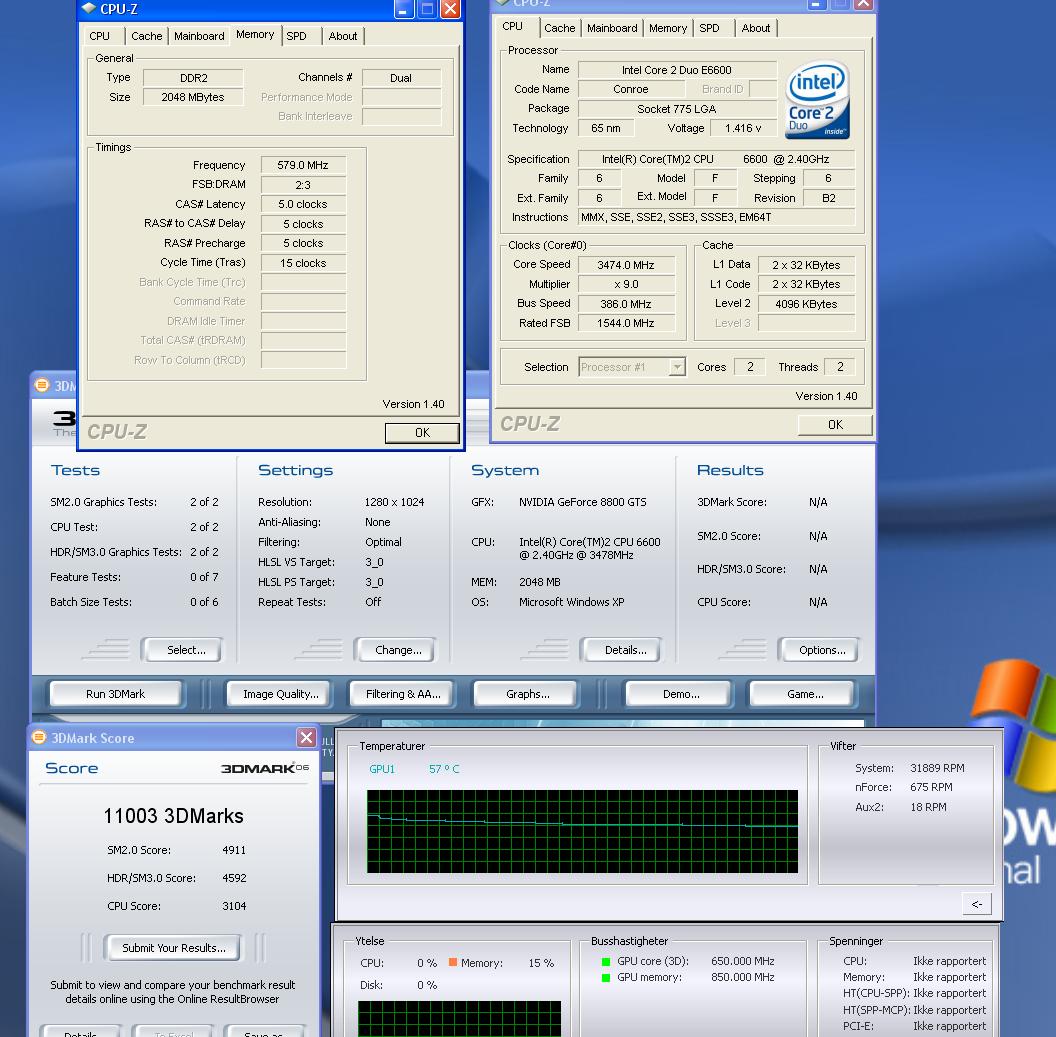Image resolution: width=1056 pixels, height=1037 pixels.
Task: Click the Resolution 1280 x 1024 value
Action: click(394, 502)
